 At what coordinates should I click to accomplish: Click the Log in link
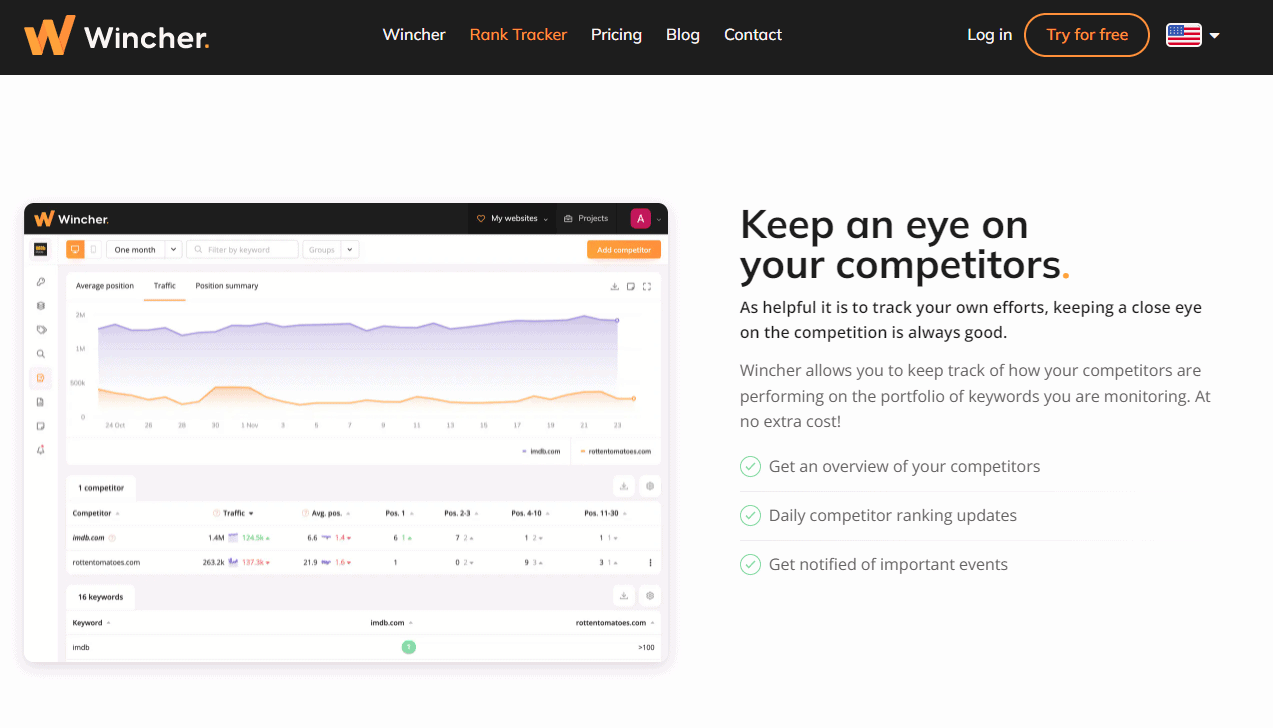pos(989,35)
